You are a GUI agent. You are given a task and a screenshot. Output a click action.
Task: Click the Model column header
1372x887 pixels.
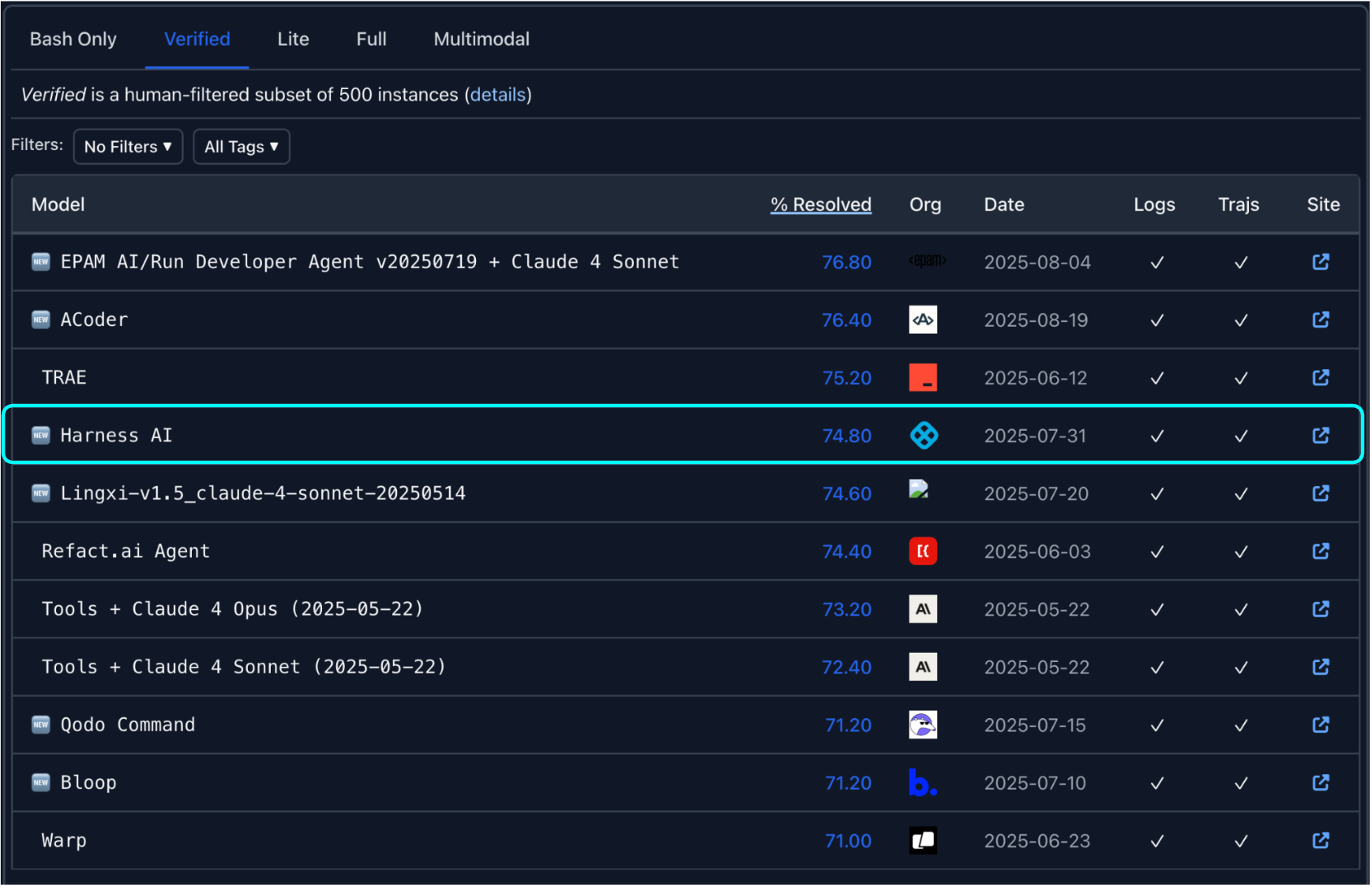click(x=58, y=204)
